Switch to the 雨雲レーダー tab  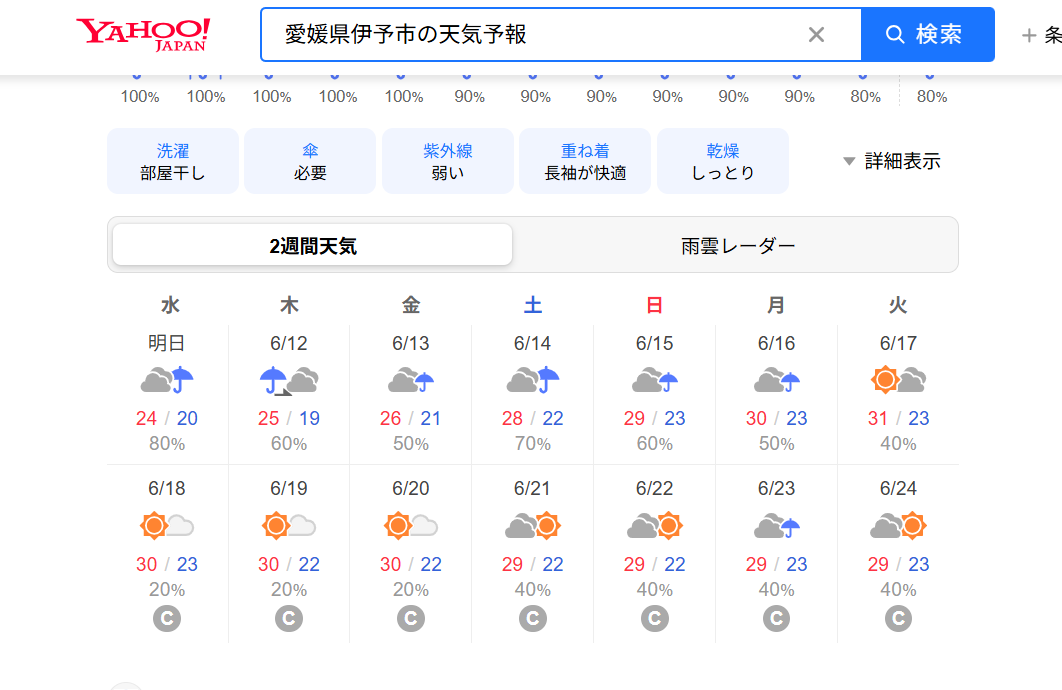(x=738, y=245)
